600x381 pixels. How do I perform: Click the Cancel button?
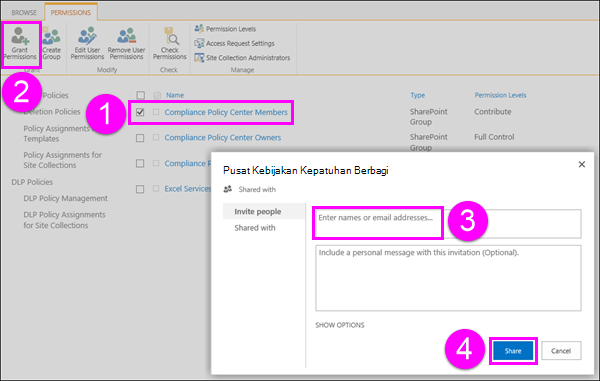pos(561,351)
